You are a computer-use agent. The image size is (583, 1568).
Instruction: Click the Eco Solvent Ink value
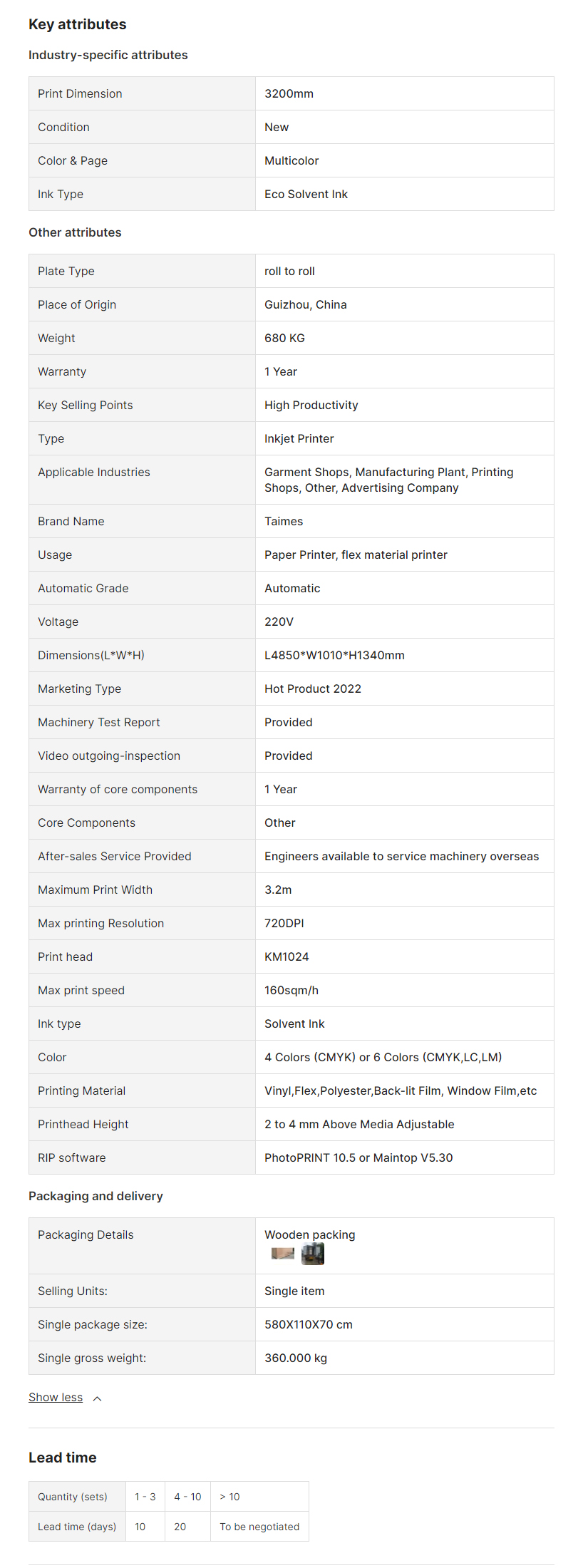(x=306, y=194)
